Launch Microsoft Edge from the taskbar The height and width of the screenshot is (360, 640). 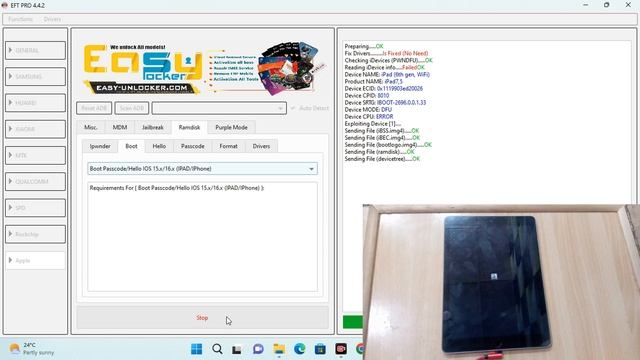[300, 349]
